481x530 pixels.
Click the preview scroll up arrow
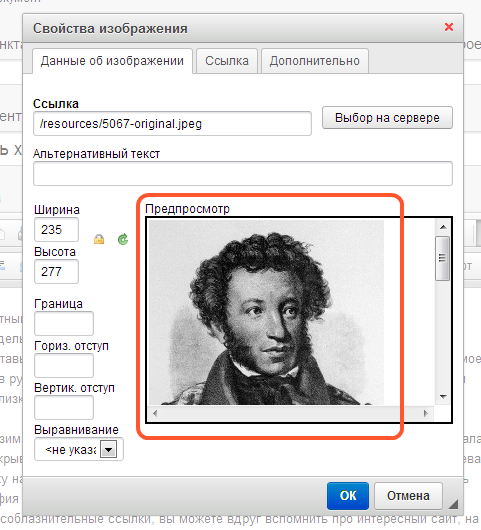(x=443, y=227)
